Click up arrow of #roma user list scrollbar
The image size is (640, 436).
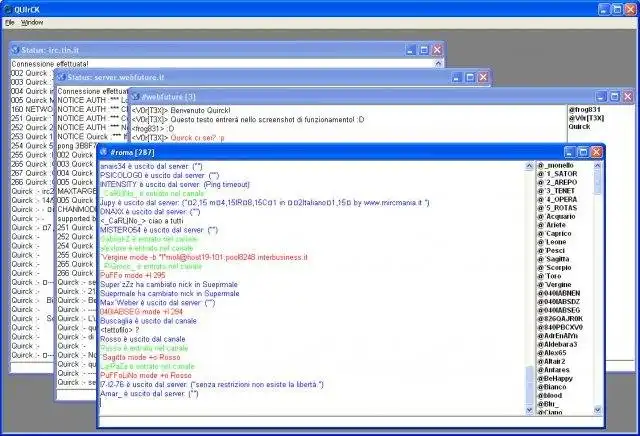tap(598, 166)
